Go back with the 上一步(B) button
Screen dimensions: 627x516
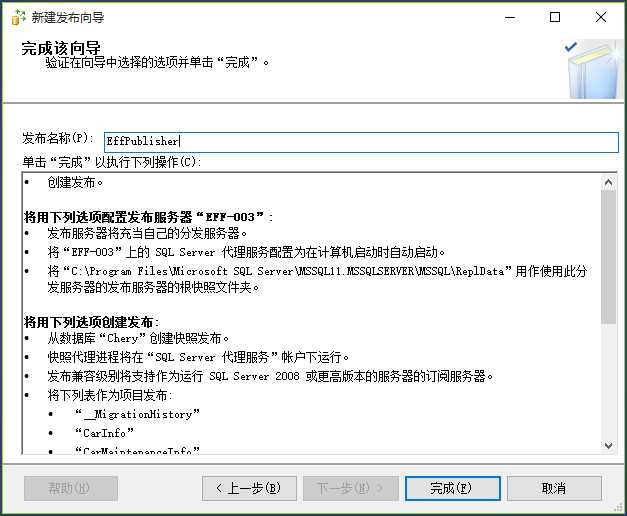(249, 488)
